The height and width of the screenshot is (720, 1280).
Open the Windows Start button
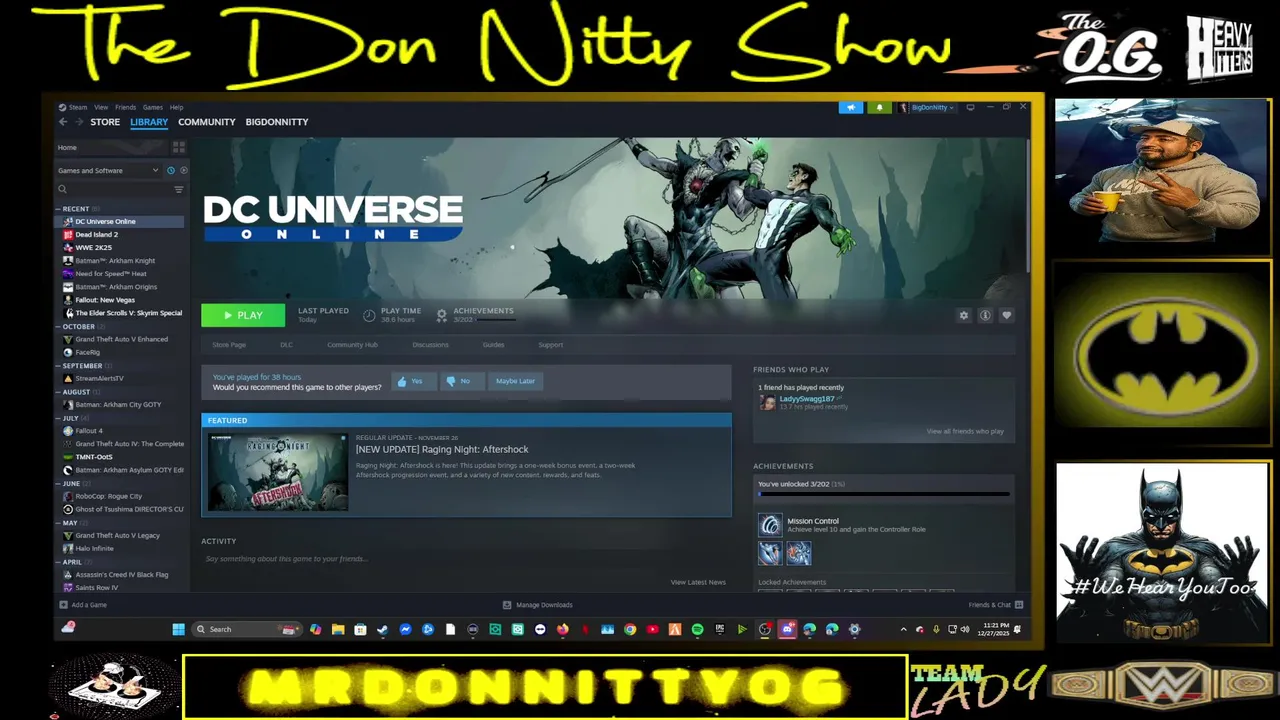pos(178,629)
